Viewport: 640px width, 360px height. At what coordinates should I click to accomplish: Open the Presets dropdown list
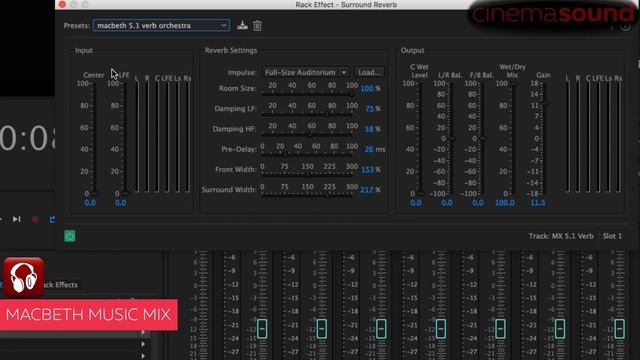pos(161,25)
